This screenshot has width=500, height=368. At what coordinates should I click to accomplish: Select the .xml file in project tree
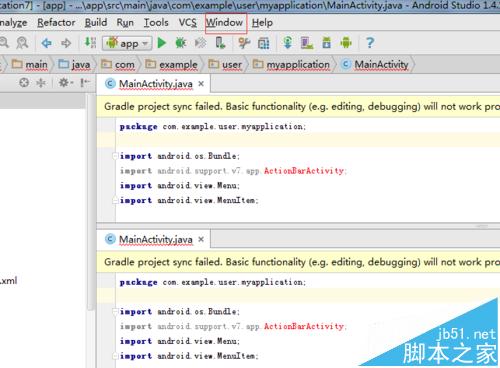[x=9, y=281]
